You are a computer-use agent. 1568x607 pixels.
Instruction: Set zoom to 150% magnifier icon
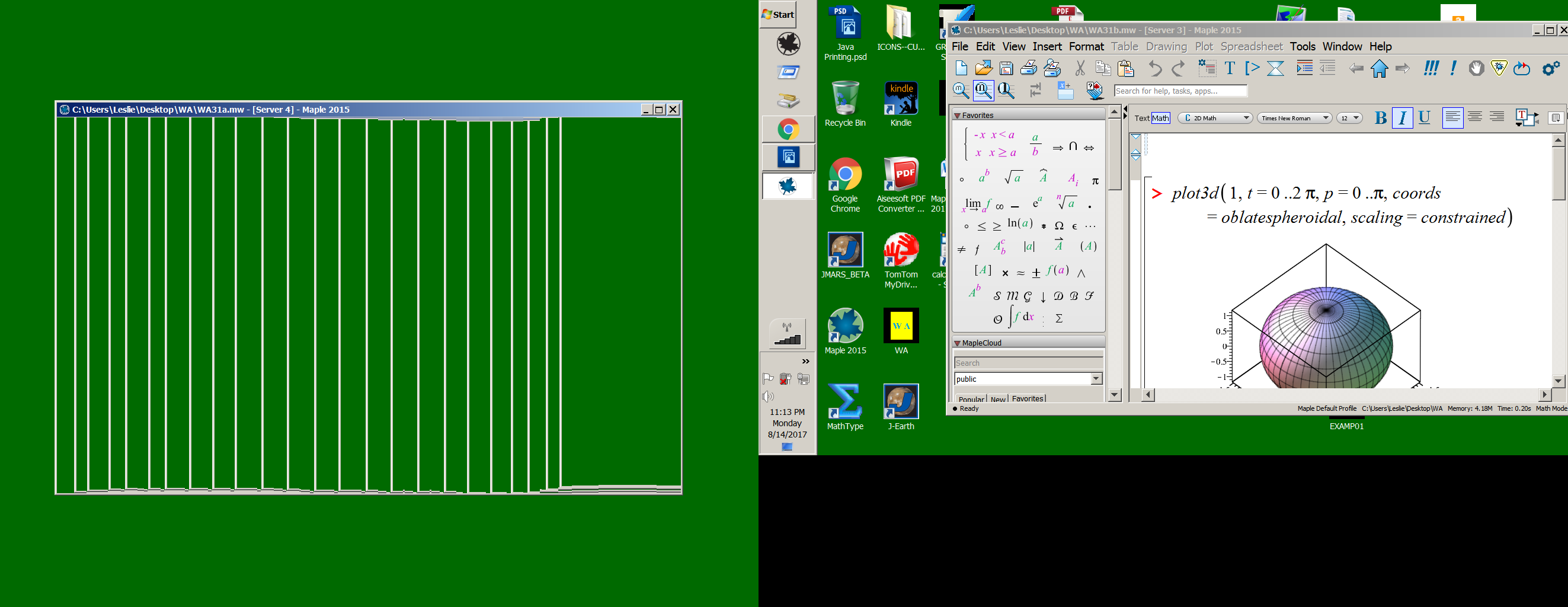point(984,91)
